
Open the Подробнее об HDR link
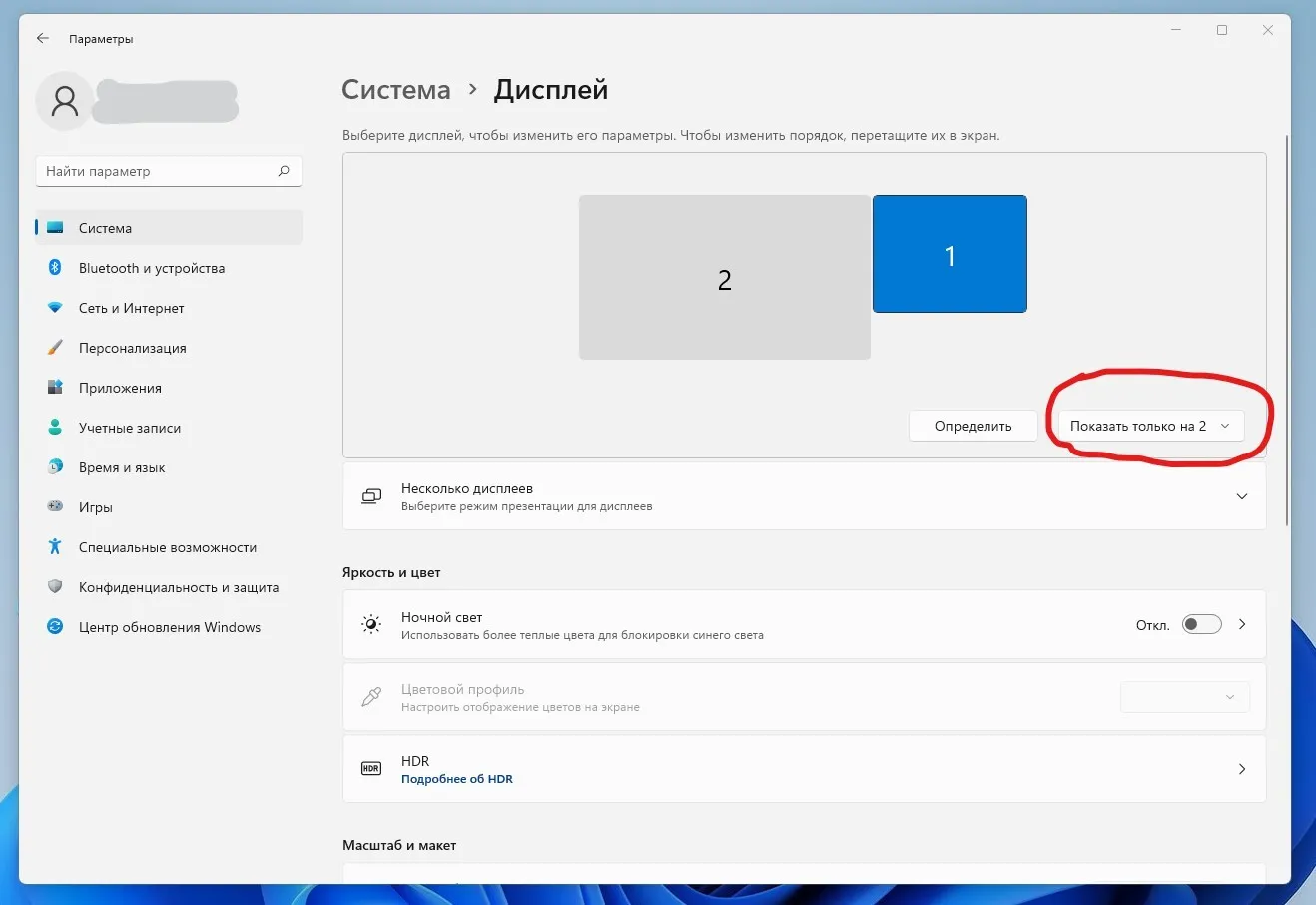point(457,779)
